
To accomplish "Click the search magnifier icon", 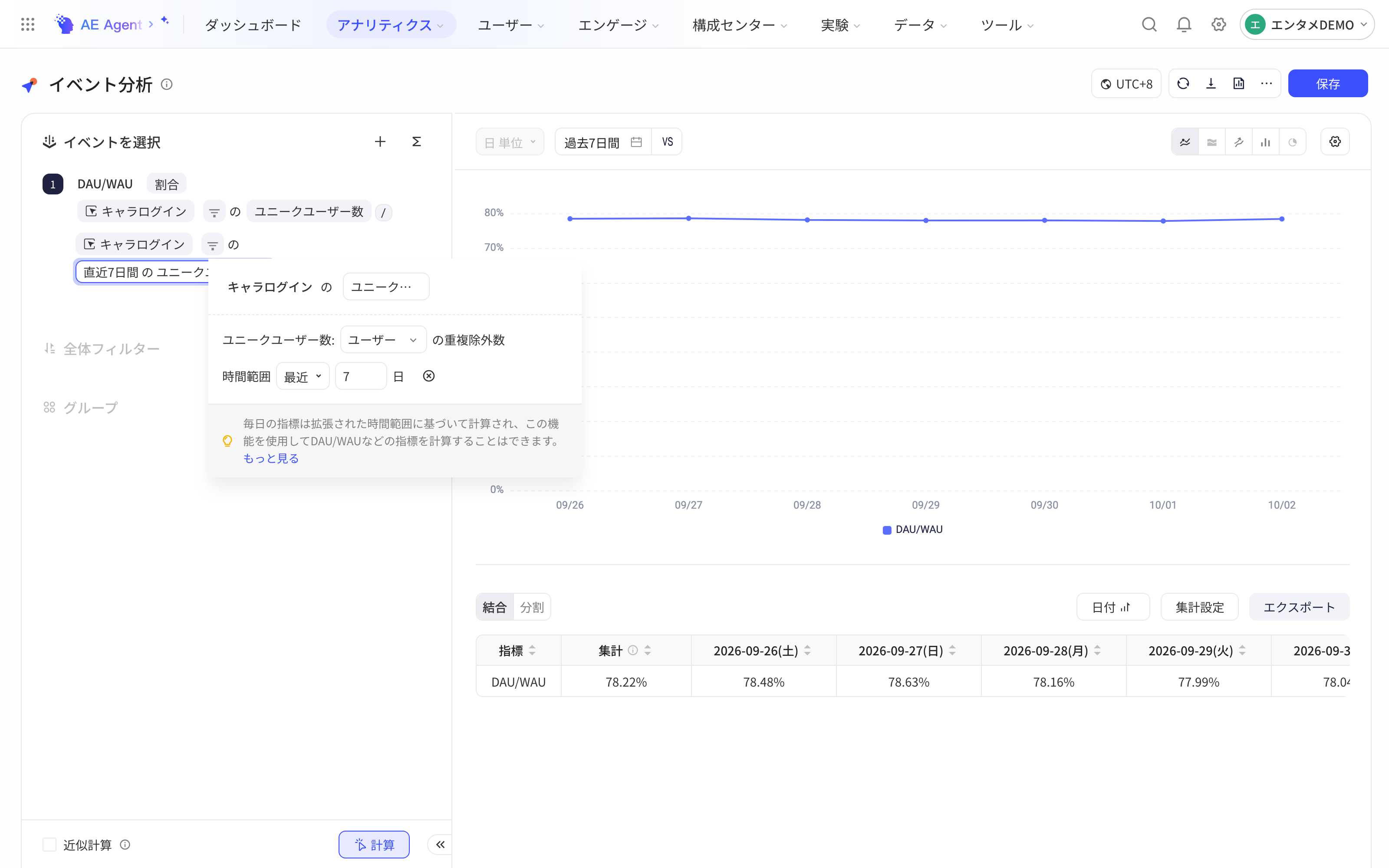I will point(1149,25).
